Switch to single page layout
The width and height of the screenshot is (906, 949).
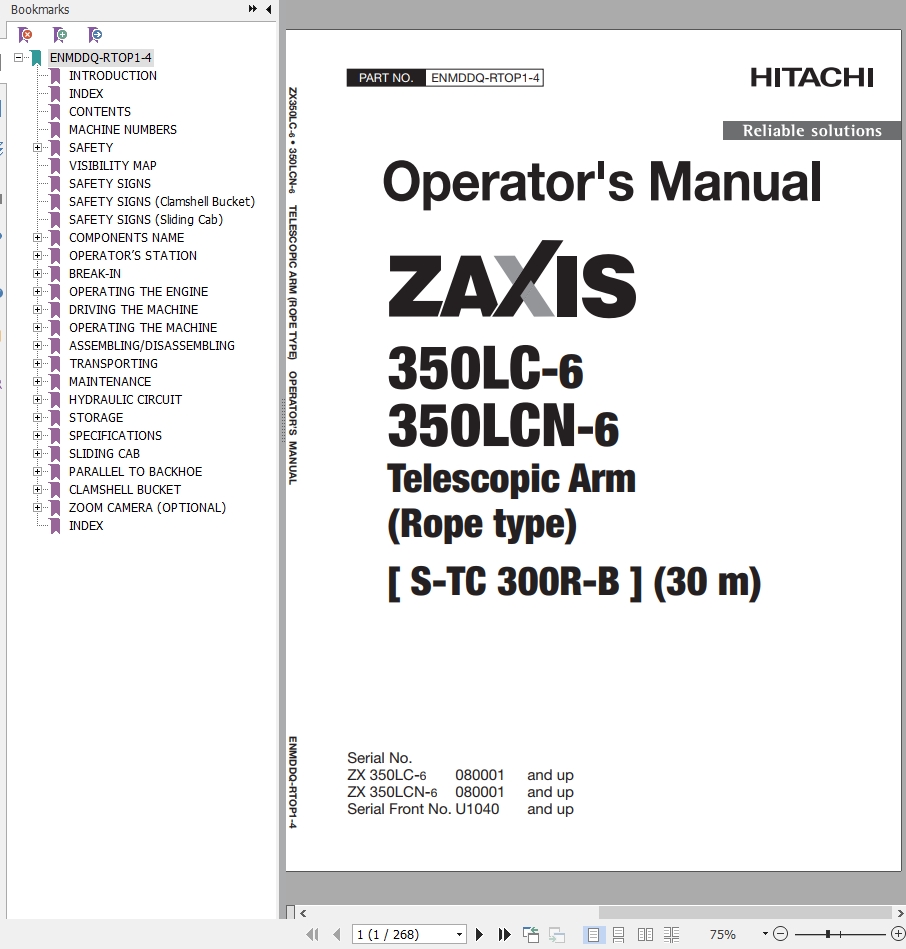[x=593, y=934]
